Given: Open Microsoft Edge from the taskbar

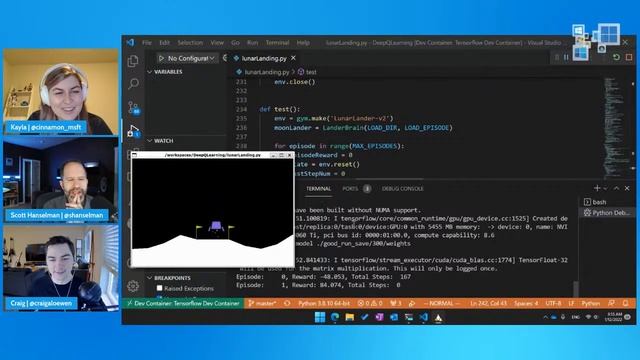Looking at the screenshot, I should pyautogui.click(x=335, y=317).
